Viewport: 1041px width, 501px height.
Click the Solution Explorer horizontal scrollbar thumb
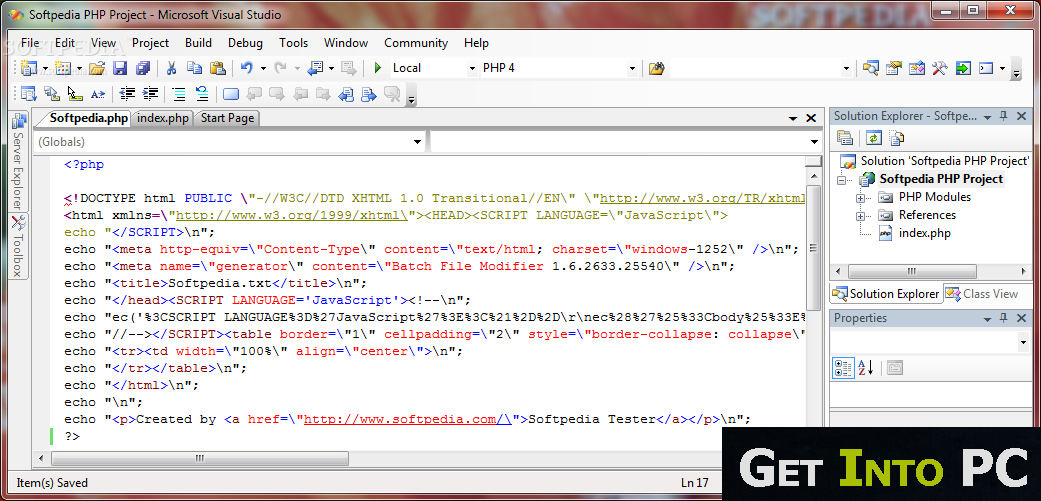click(x=912, y=271)
